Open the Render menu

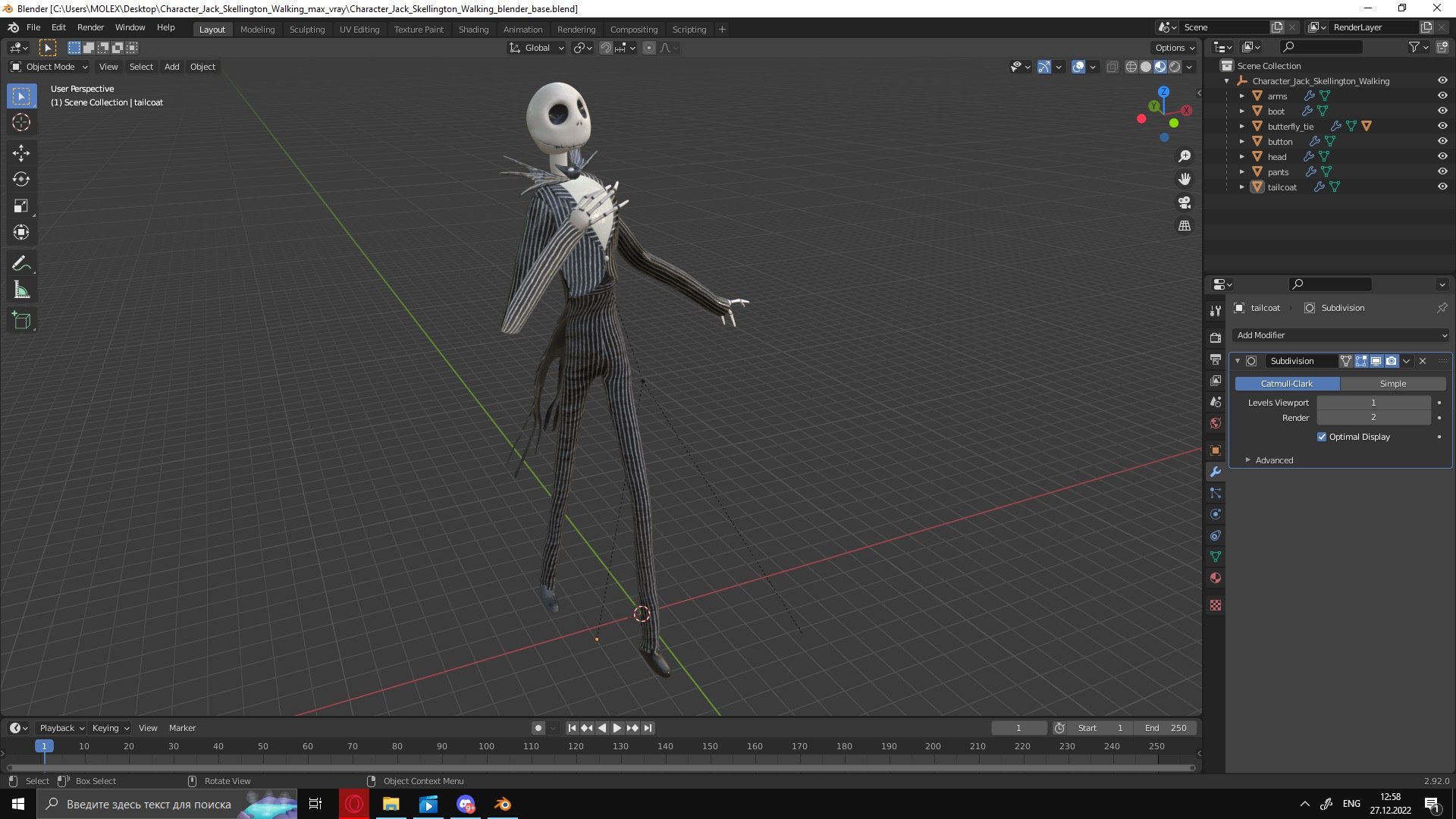[x=90, y=27]
